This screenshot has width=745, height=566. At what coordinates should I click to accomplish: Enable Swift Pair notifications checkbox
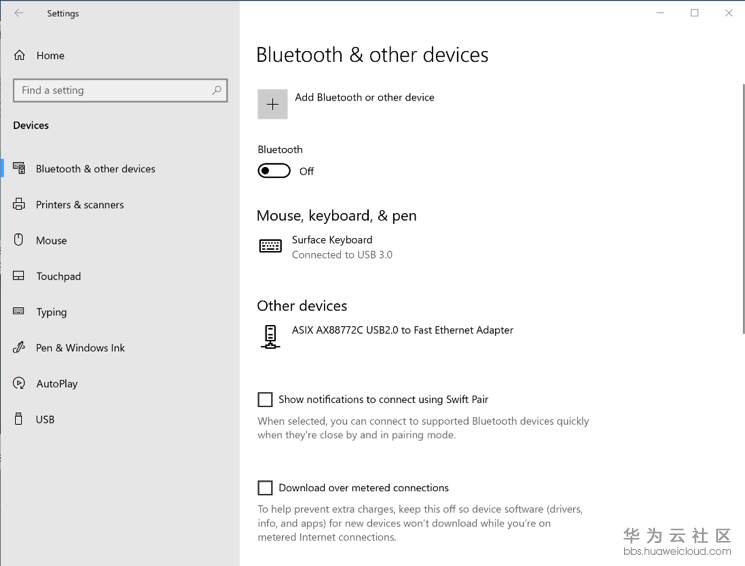[265, 399]
